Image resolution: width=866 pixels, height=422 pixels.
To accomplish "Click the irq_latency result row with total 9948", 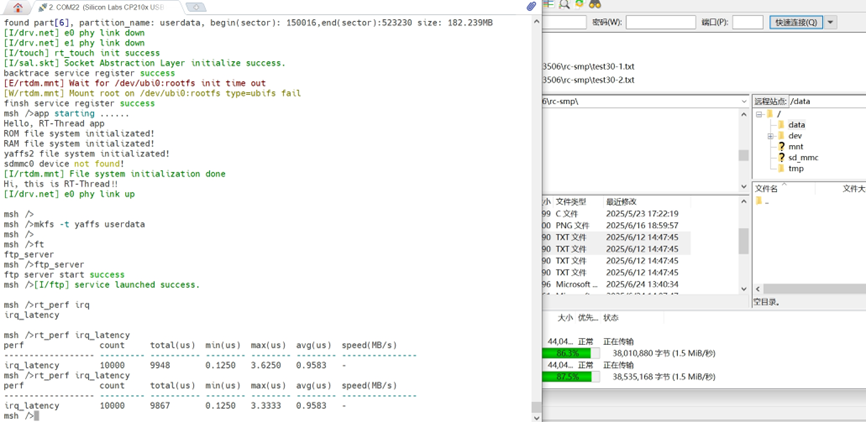I will pyautogui.click(x=176, y=365).
